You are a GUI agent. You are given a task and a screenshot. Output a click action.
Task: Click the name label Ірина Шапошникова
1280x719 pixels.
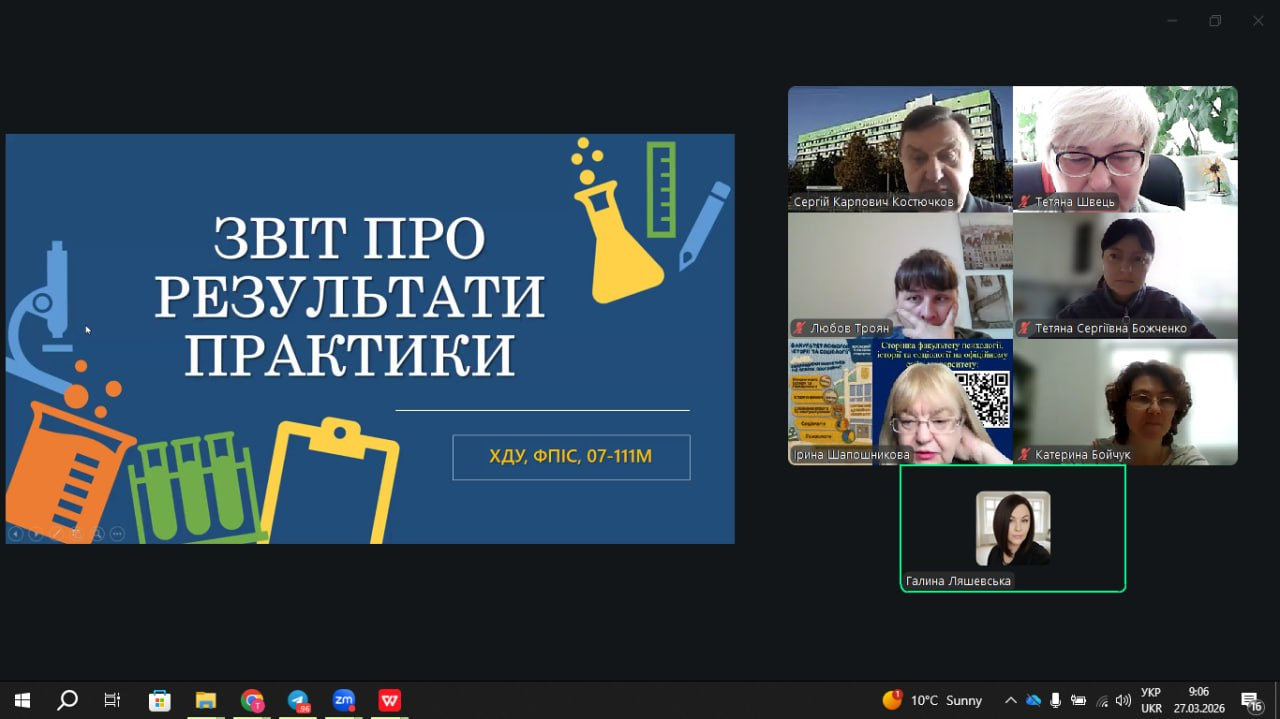pyautogui.click(x=851, y=455)
